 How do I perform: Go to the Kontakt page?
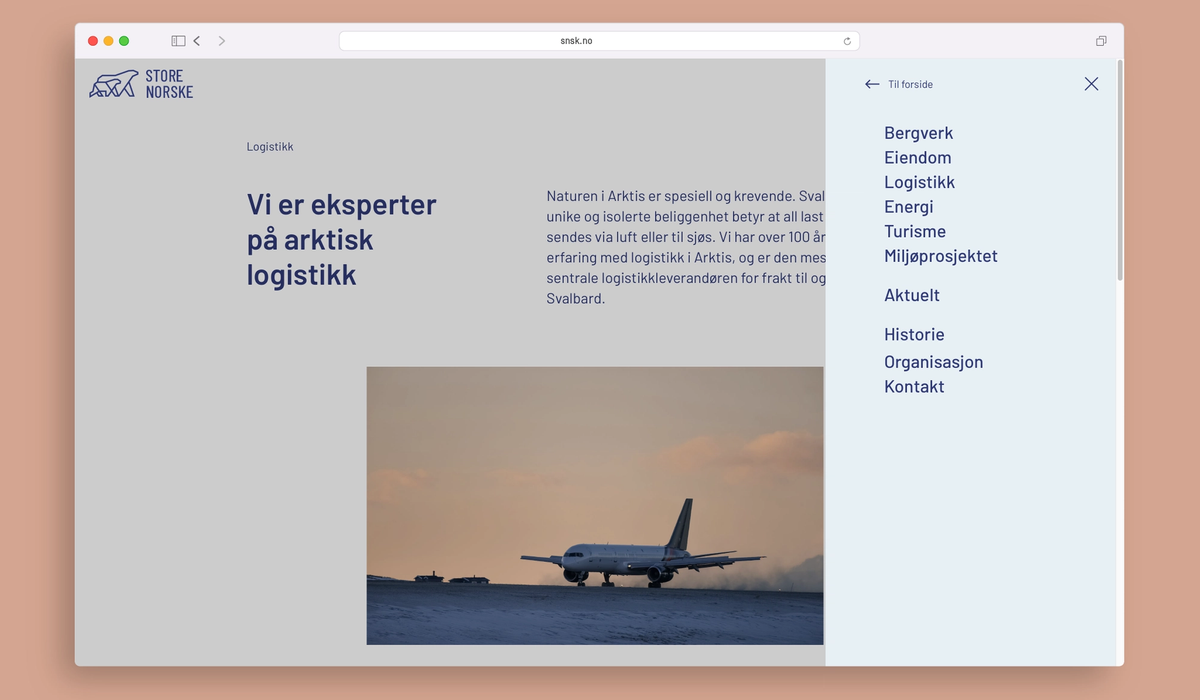tap(913, 386)
